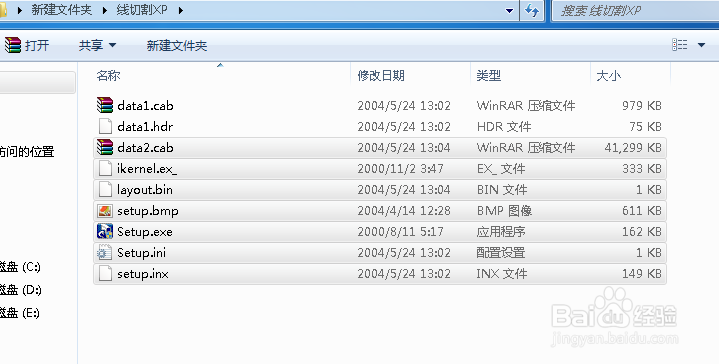Sort by 名称 column header

tap(109, 76)
